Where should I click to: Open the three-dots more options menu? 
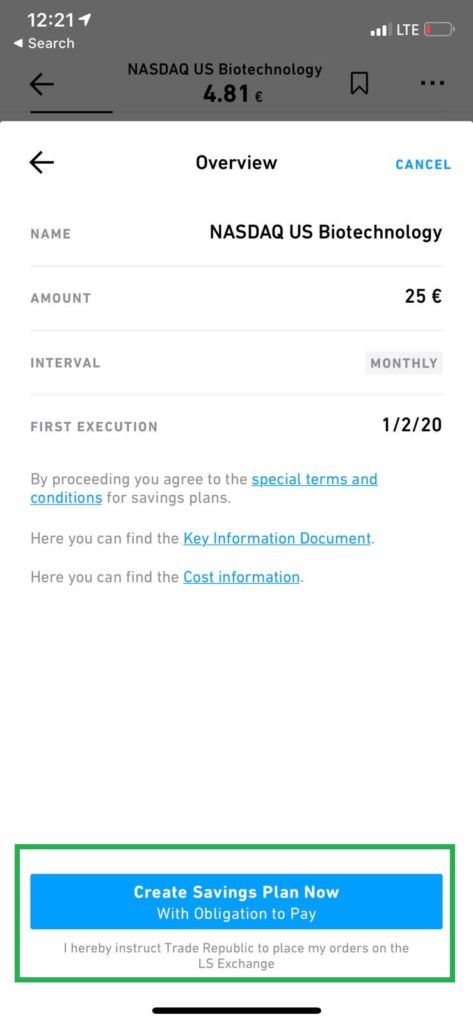pos(432,84)
